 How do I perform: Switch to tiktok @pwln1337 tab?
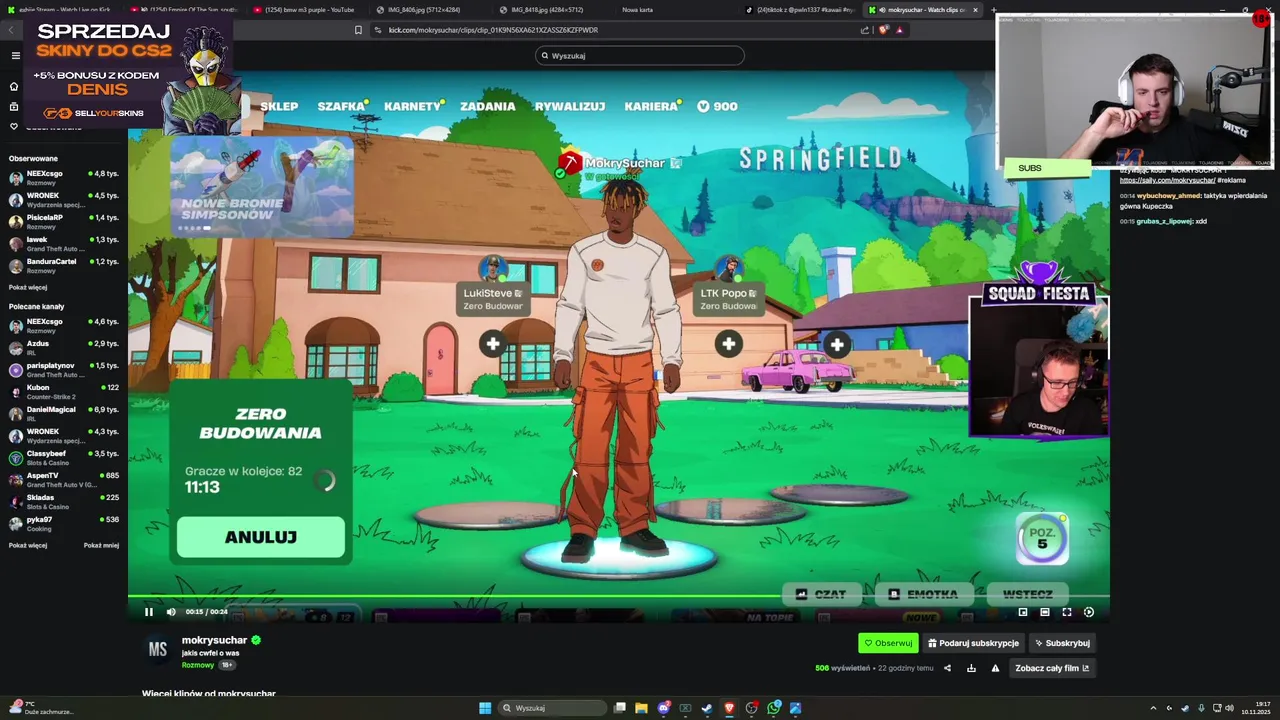click(x=800, y=10)
